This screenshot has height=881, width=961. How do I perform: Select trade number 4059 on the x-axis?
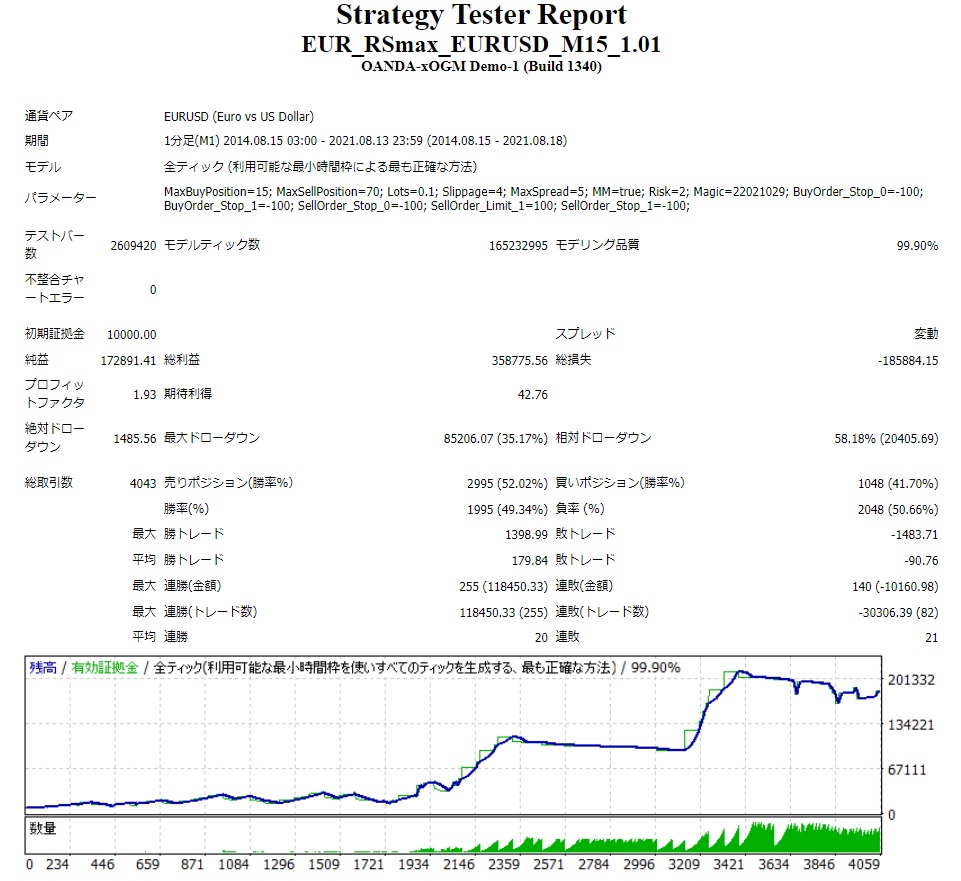pyautogui.click(x=864, y=864)
